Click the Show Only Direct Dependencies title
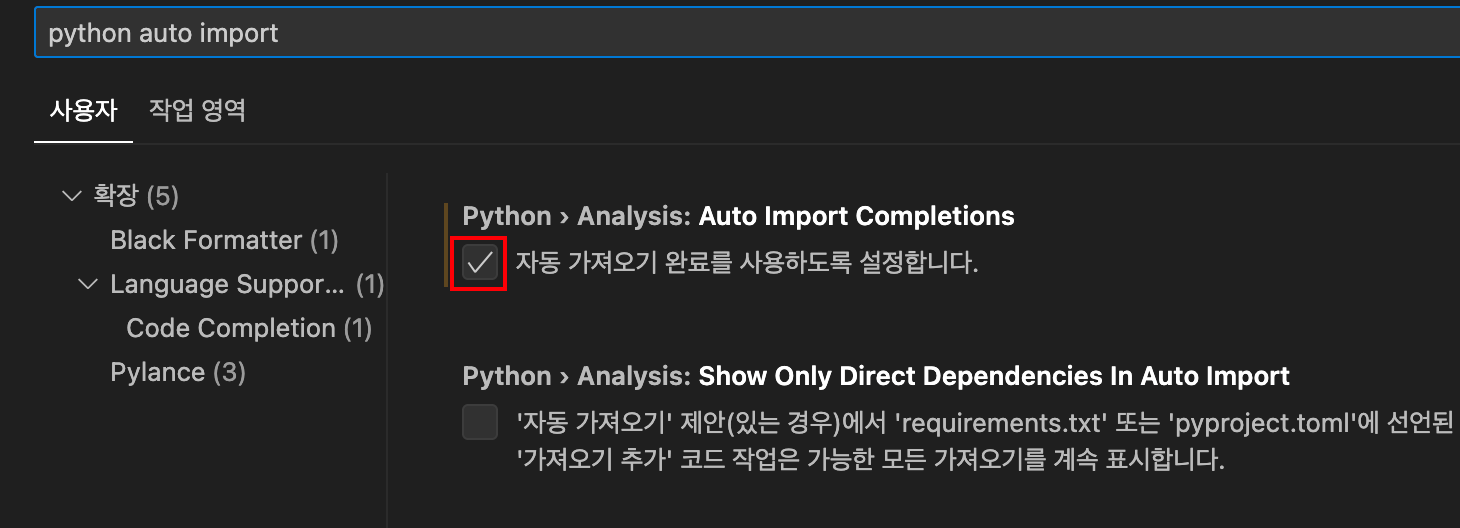The width and height of the screenshot is (1460, 528). pos(994,376)
